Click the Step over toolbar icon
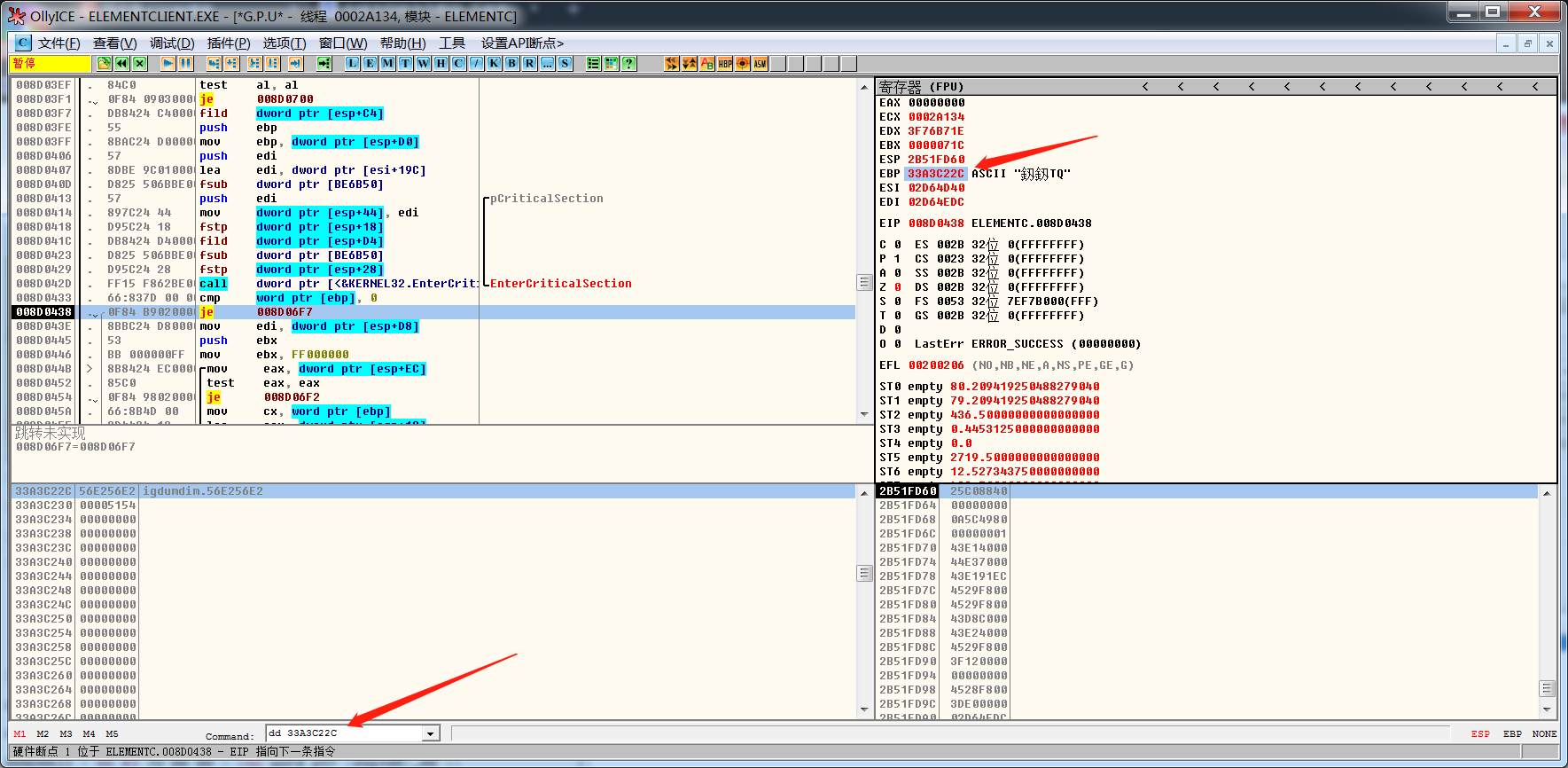The height and width of the screenshot is (768, 1568). [x=231, y=63]
